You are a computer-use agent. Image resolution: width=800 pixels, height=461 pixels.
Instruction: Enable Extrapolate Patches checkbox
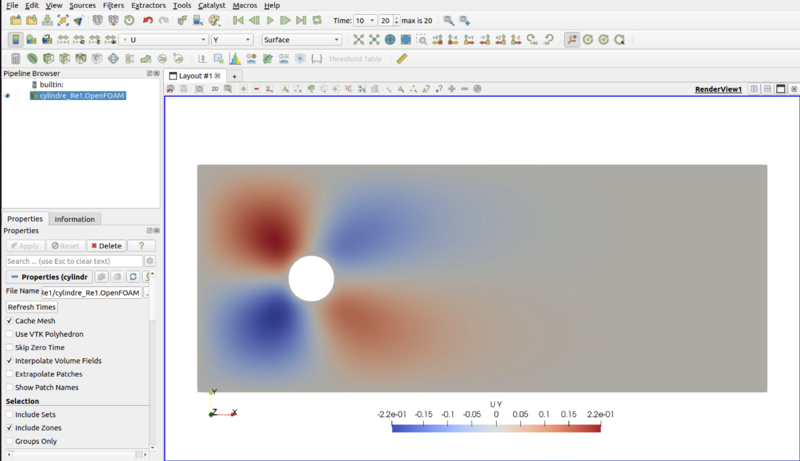click(x=9, y=374)
